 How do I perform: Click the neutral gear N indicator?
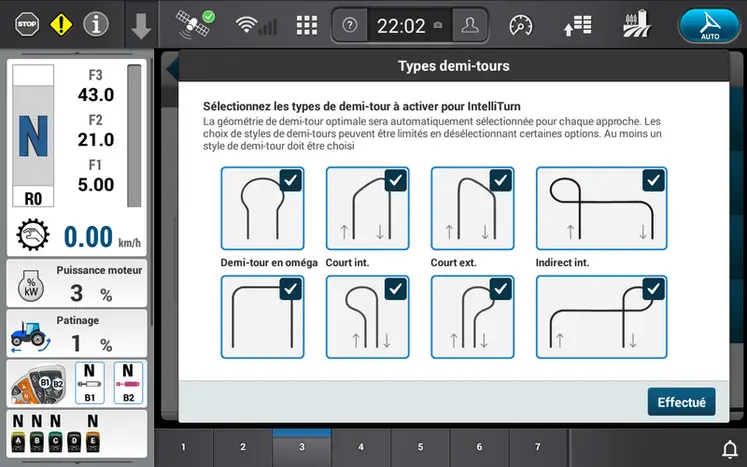point(33,136)
